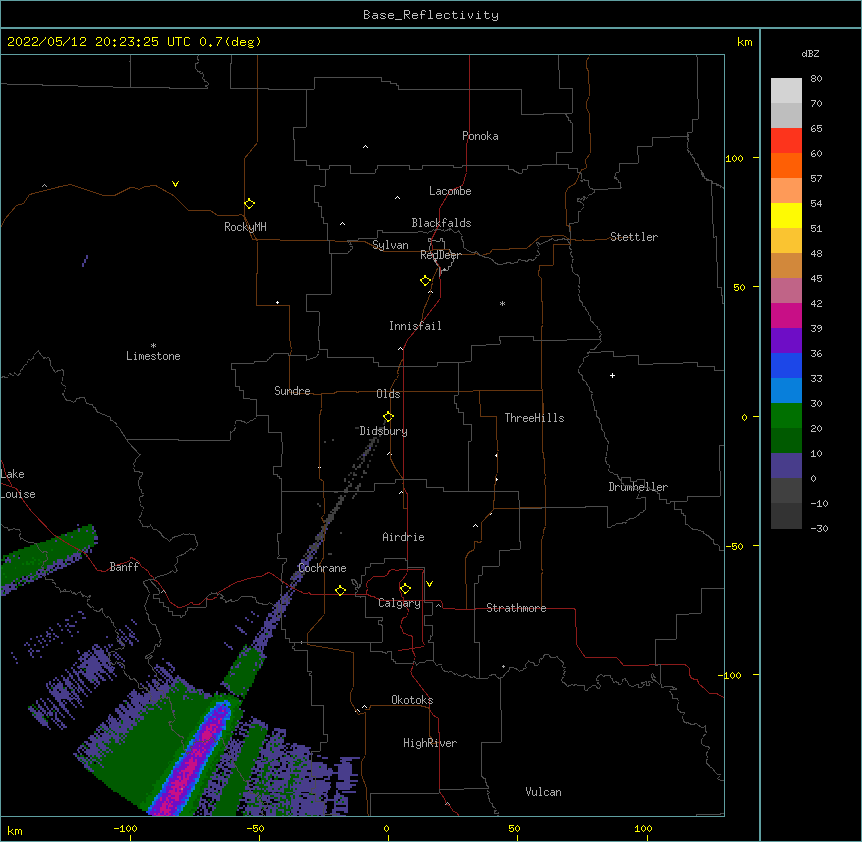Click the Cochrane label
Image resolution: width=862 pixels, height=842 pixels.
(x=322, y=568)
